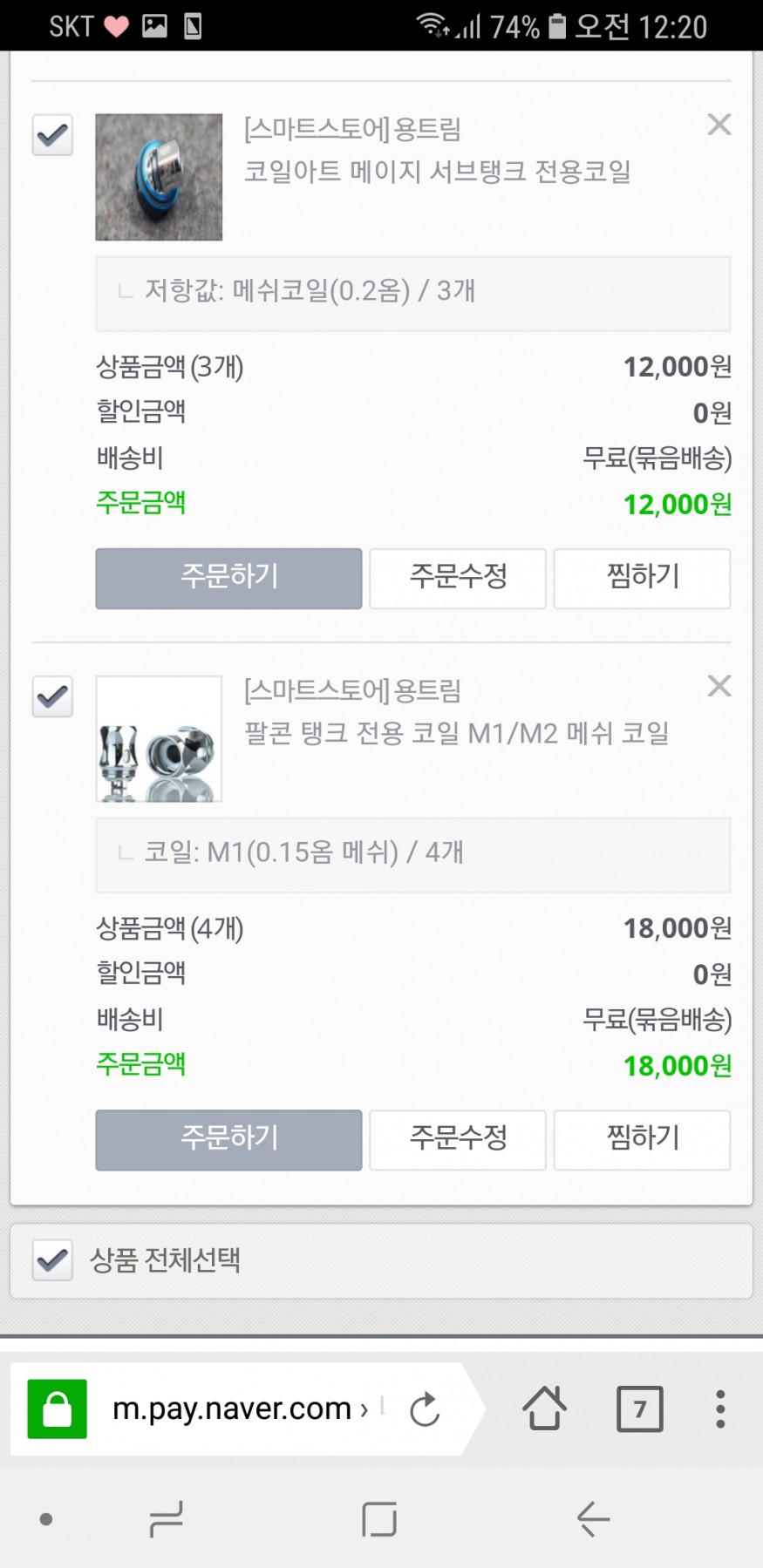Uncheck the 팔콘 탱크 coil item
This screenshot has width=763, height=1568.
click(x=52, y=696)
